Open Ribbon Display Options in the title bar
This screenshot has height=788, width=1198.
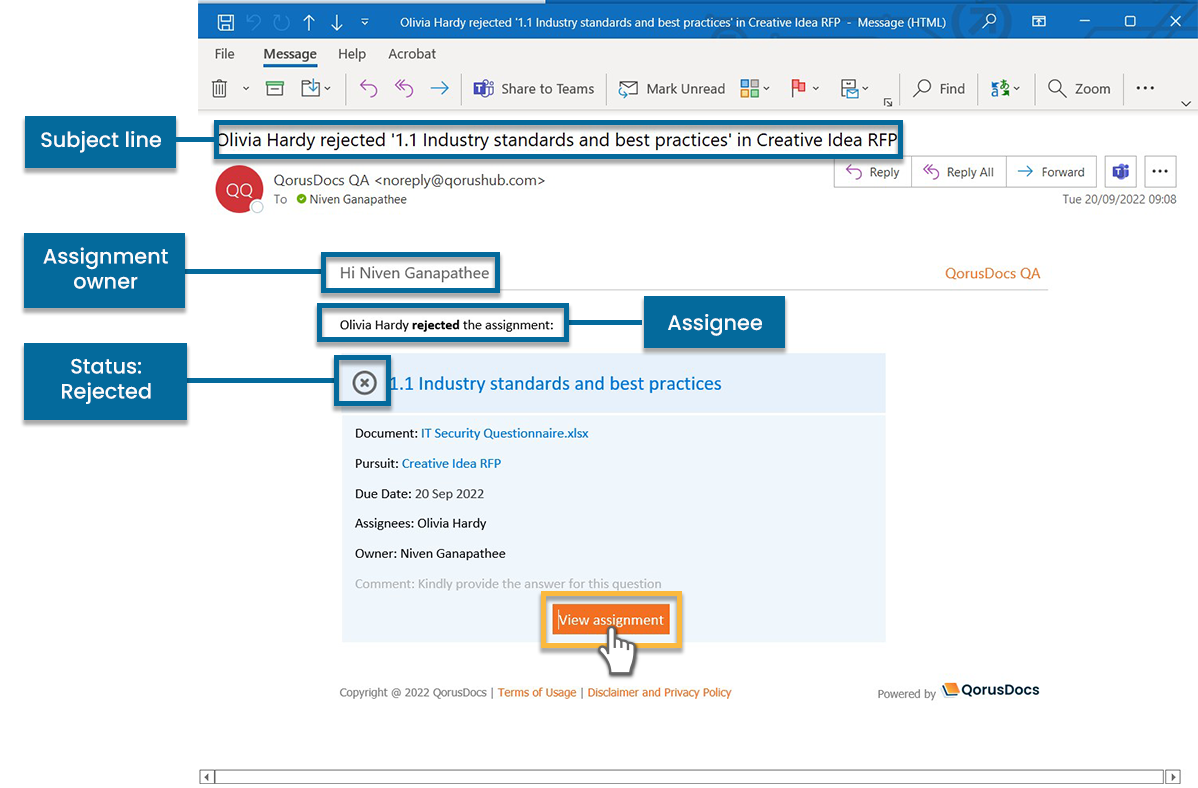(1039, 21)
